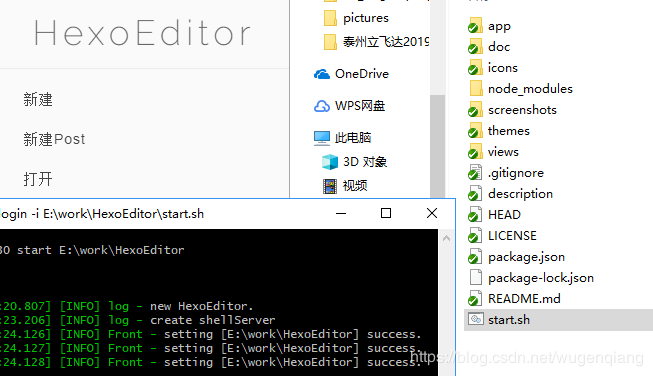Open WPS网盘 in navigation pane
This screenshot has height=376, width=653.
tap(360, 106)
